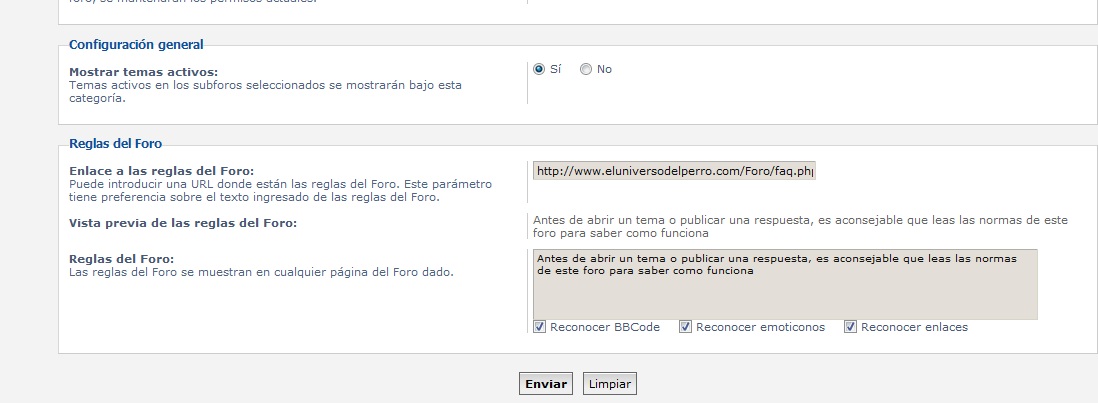Uncheck the Reconocer enlaces checkbox
1098x403 pixels.
tap(850, 327)
